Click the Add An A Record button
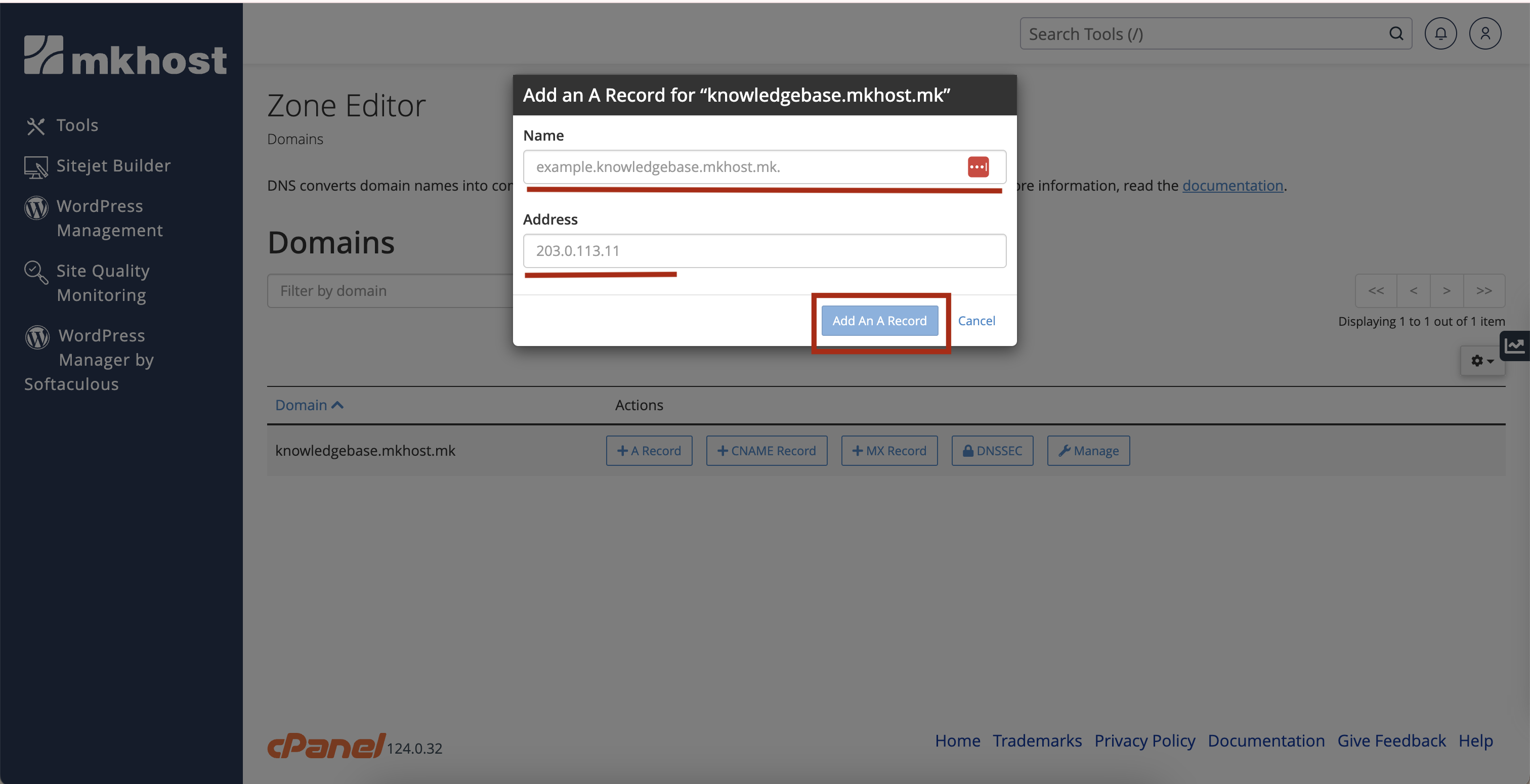The image size is (1530, 784). (879, 321)
